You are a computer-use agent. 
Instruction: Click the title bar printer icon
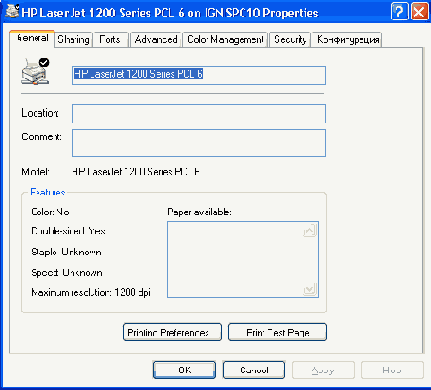(x=12, y=11)
